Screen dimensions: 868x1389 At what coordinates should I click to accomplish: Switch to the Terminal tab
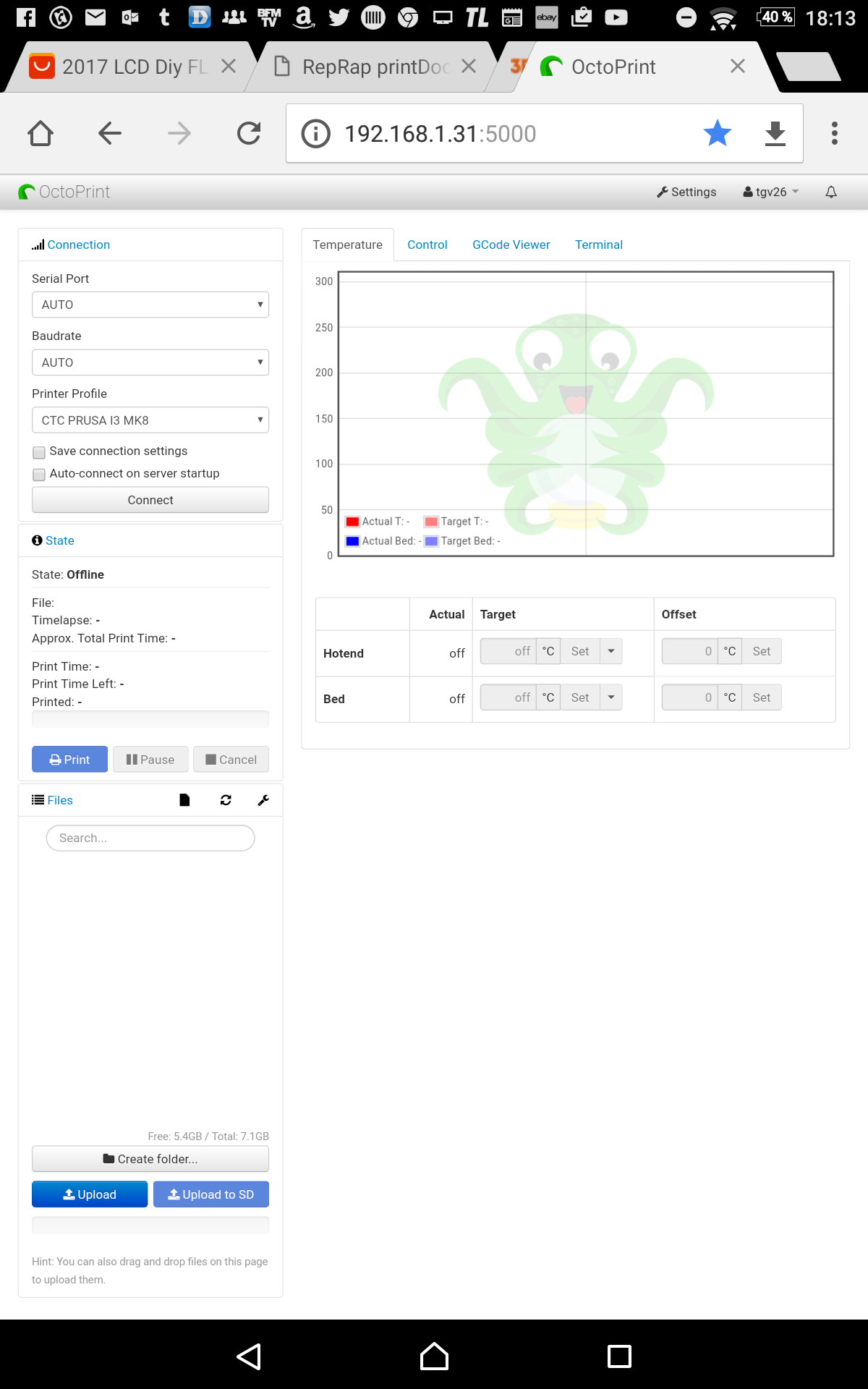click(599, 245)
